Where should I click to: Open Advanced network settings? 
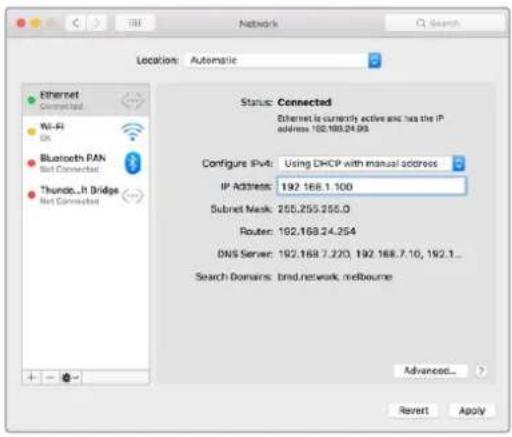pos(430,370)
